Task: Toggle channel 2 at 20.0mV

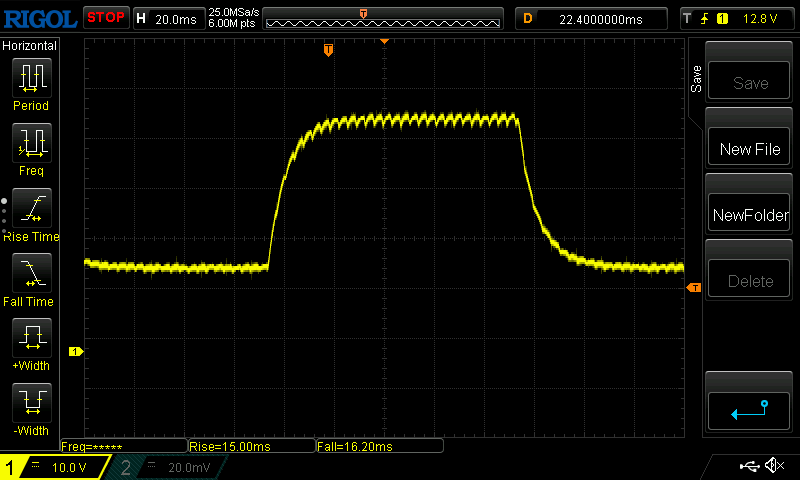Action: (165, 467)
